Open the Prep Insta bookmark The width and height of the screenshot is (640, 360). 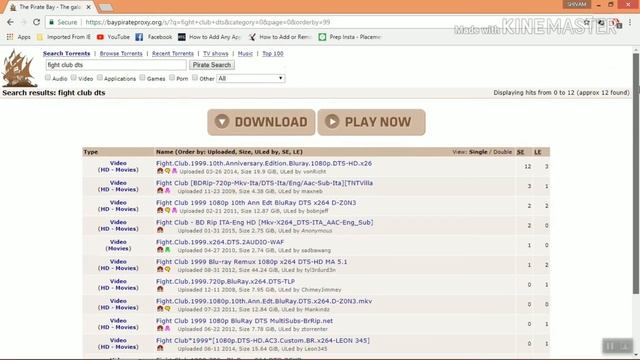[x=349, y=37]
